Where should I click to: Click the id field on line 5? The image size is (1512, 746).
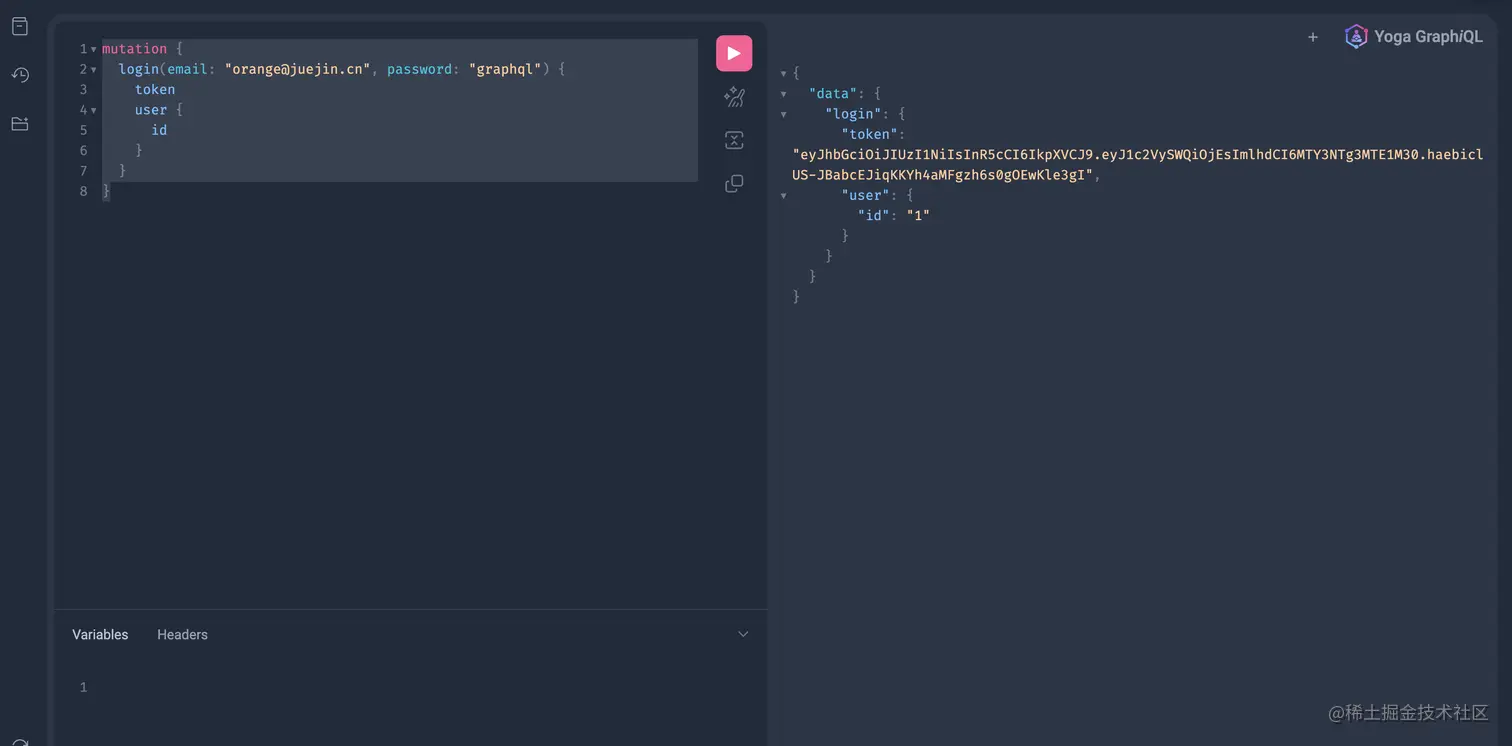[x=159, y=130]
